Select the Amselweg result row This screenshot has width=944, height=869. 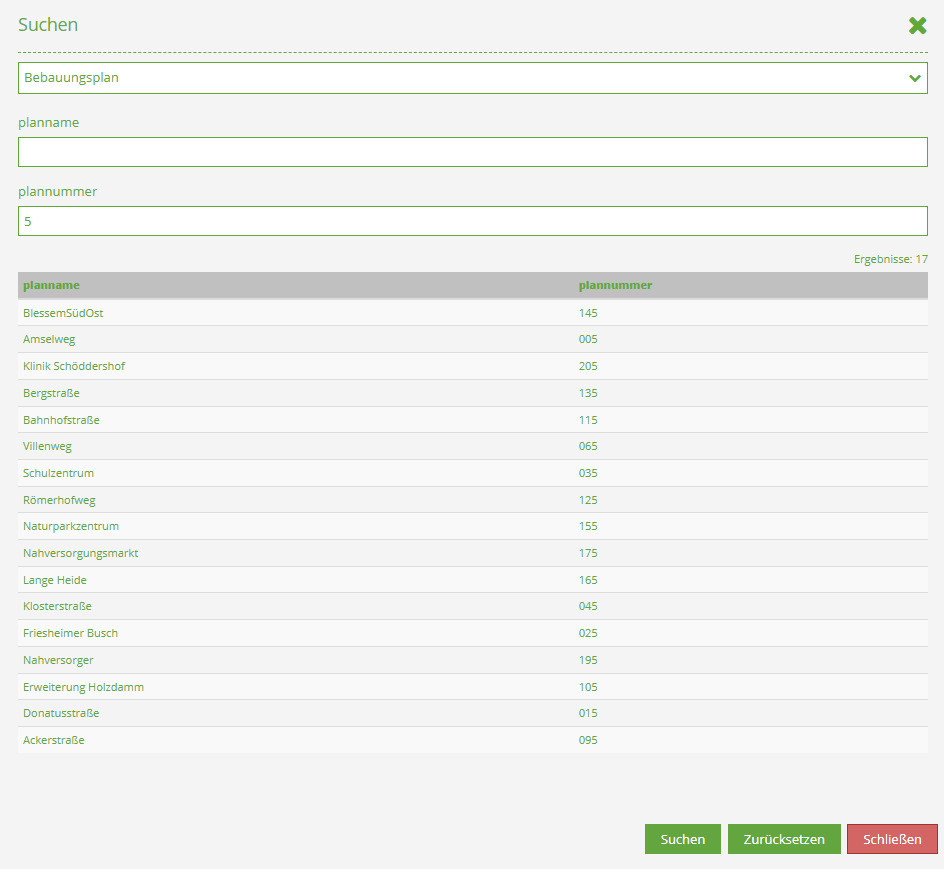click(473, 339)
